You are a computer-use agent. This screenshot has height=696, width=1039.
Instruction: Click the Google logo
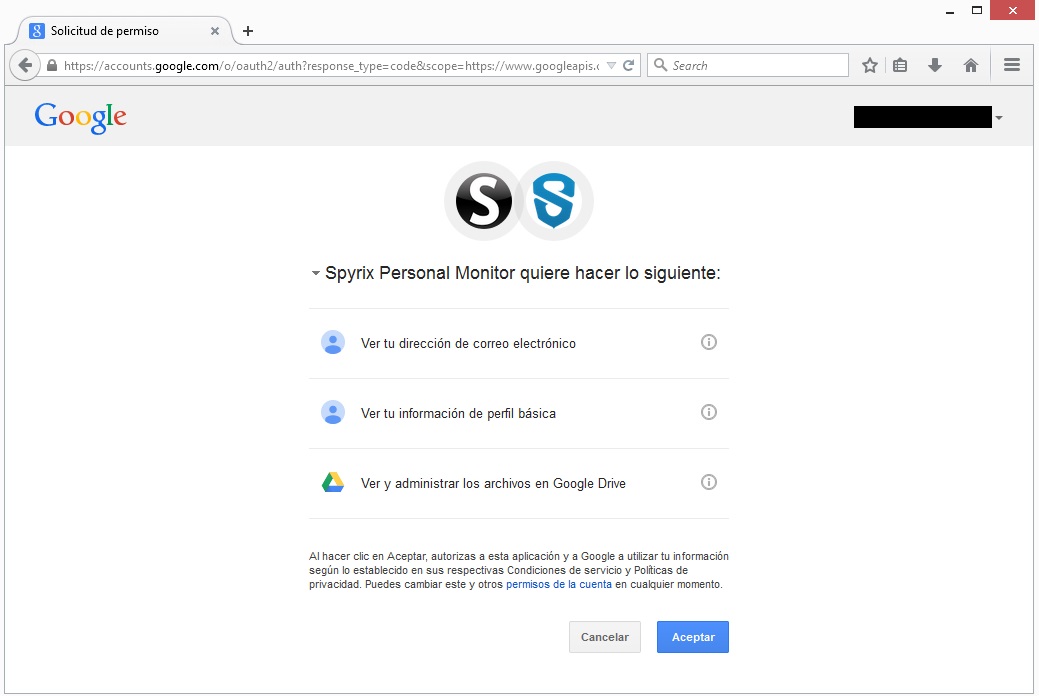coord(80,117)
